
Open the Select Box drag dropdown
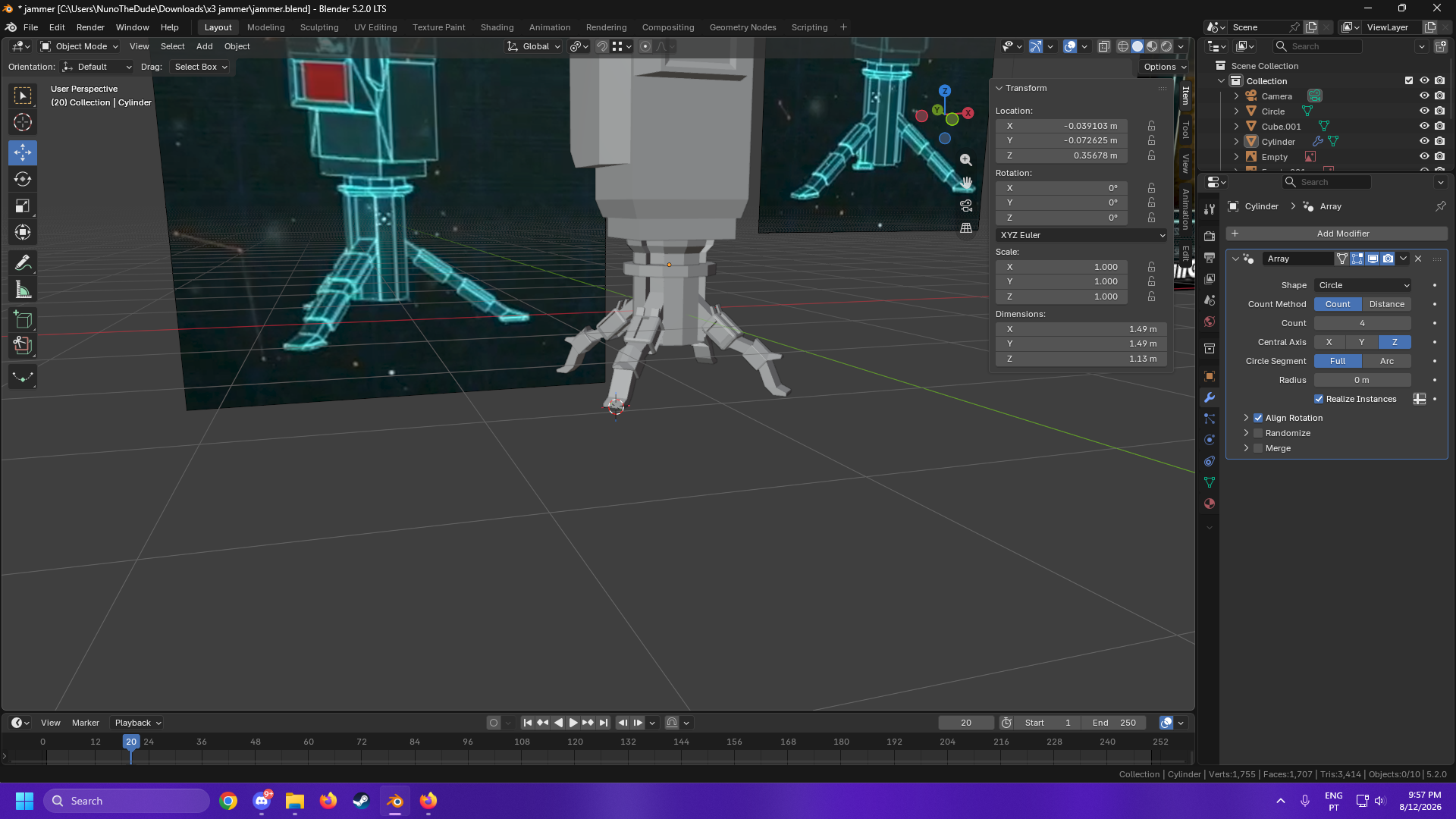tap(200, 67)
